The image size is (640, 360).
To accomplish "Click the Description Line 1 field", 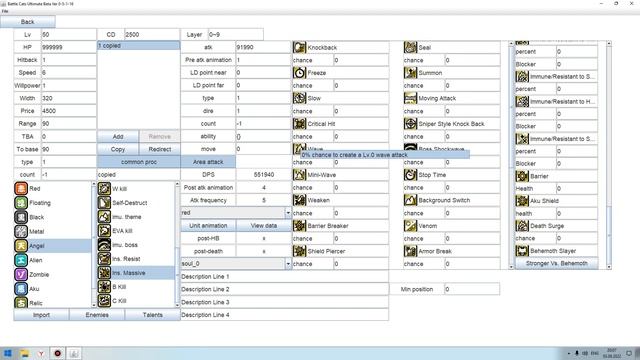I will coord(284,276).
